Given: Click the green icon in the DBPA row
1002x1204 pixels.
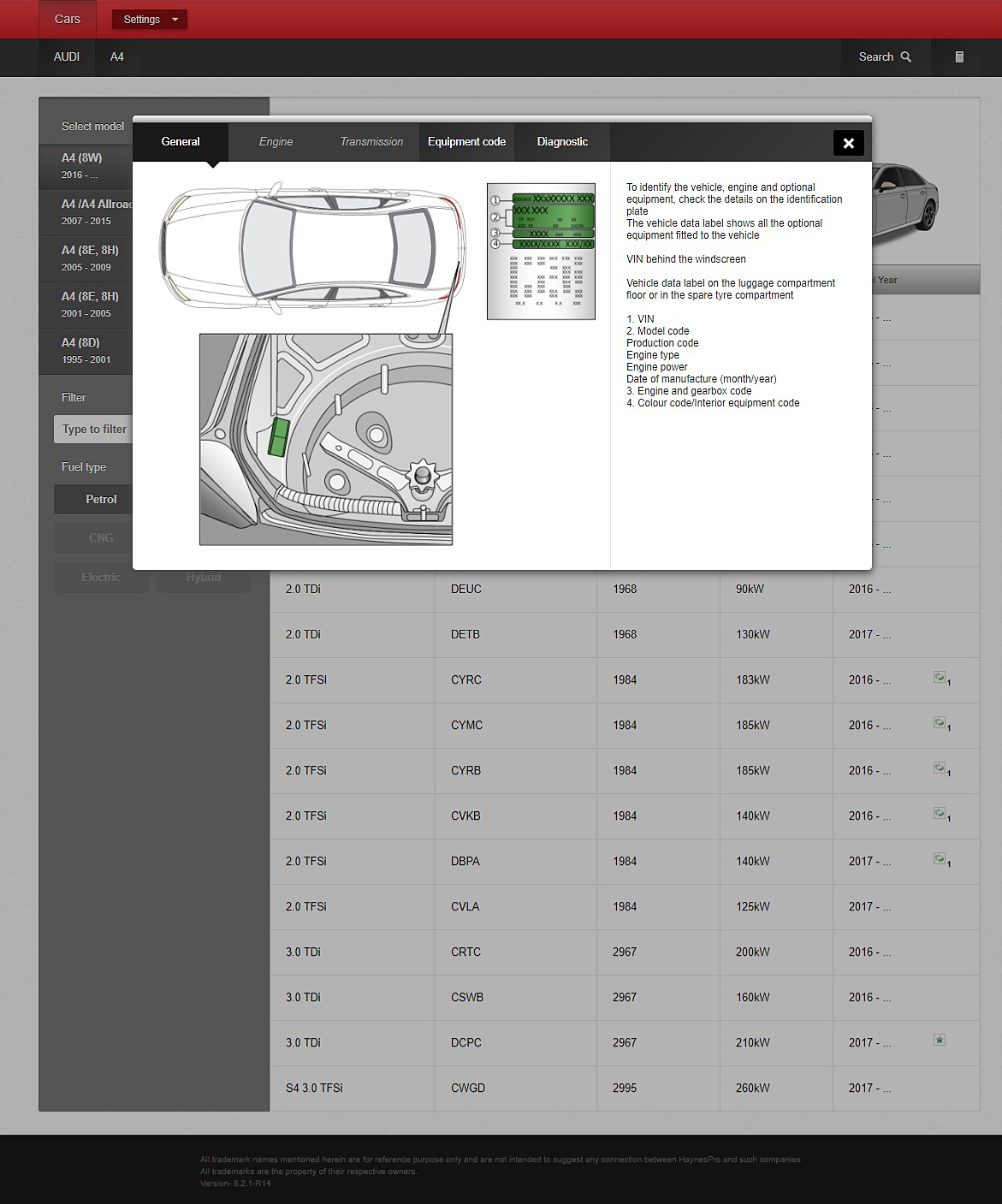Looking at the screenshot, I should 940,859.
